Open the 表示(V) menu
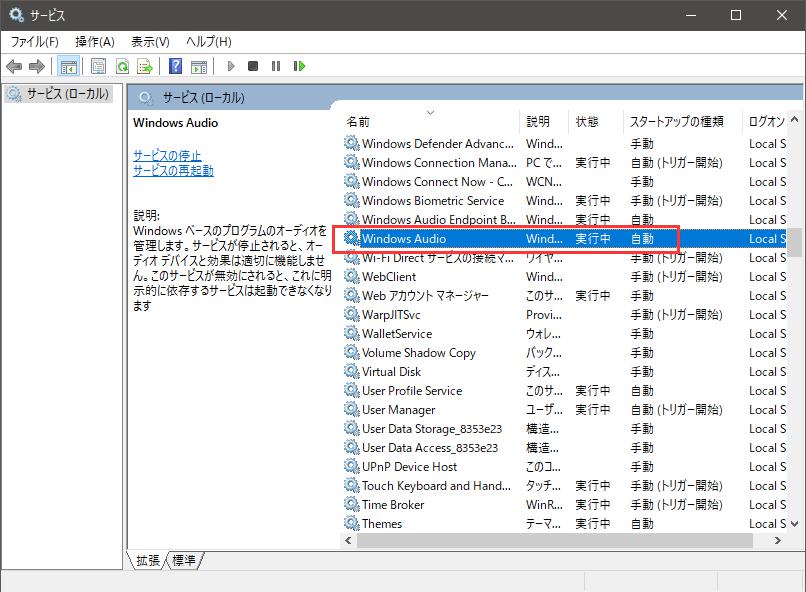The width and height of the screenshot is (806, 592). point(150,42)
